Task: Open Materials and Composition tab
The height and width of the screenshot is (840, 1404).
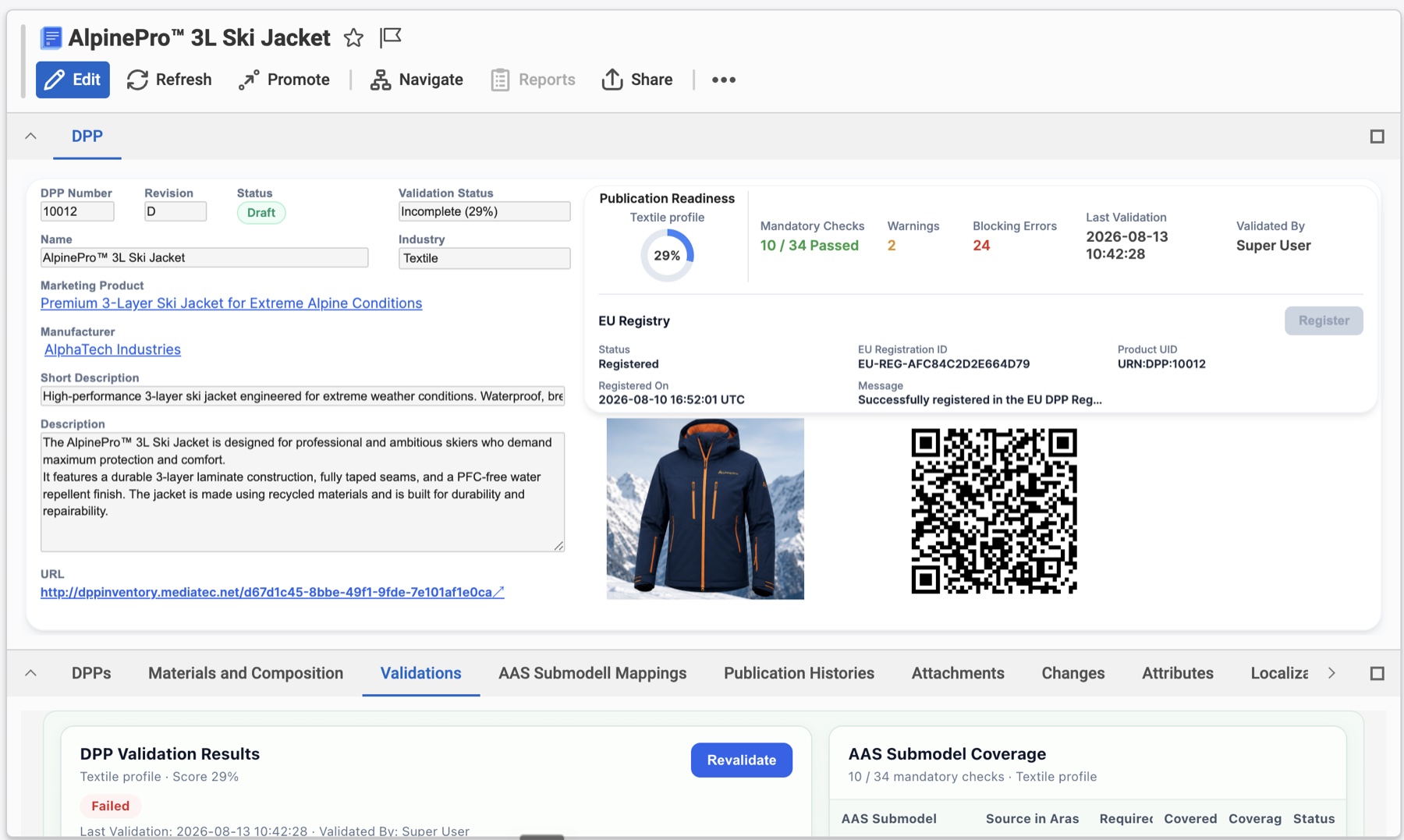Action: point(246,673)
